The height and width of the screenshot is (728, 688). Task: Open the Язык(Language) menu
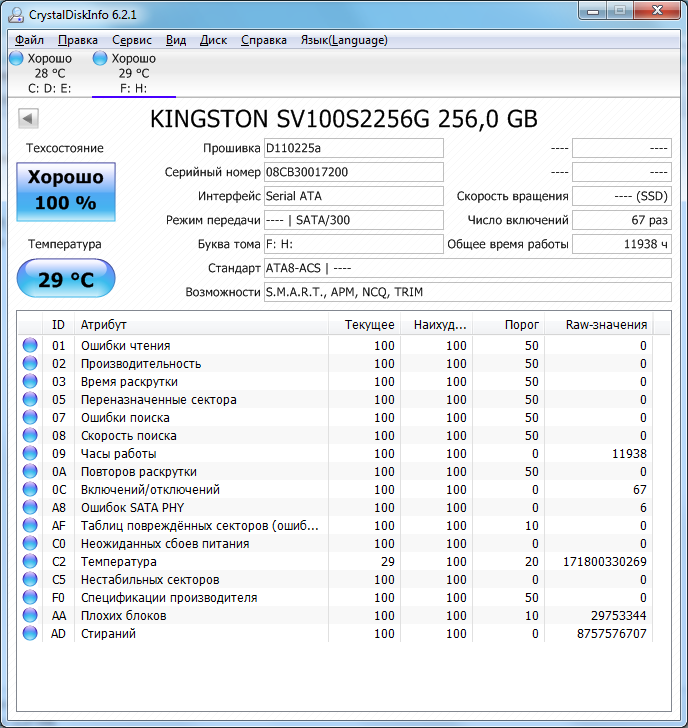point(344,40)
